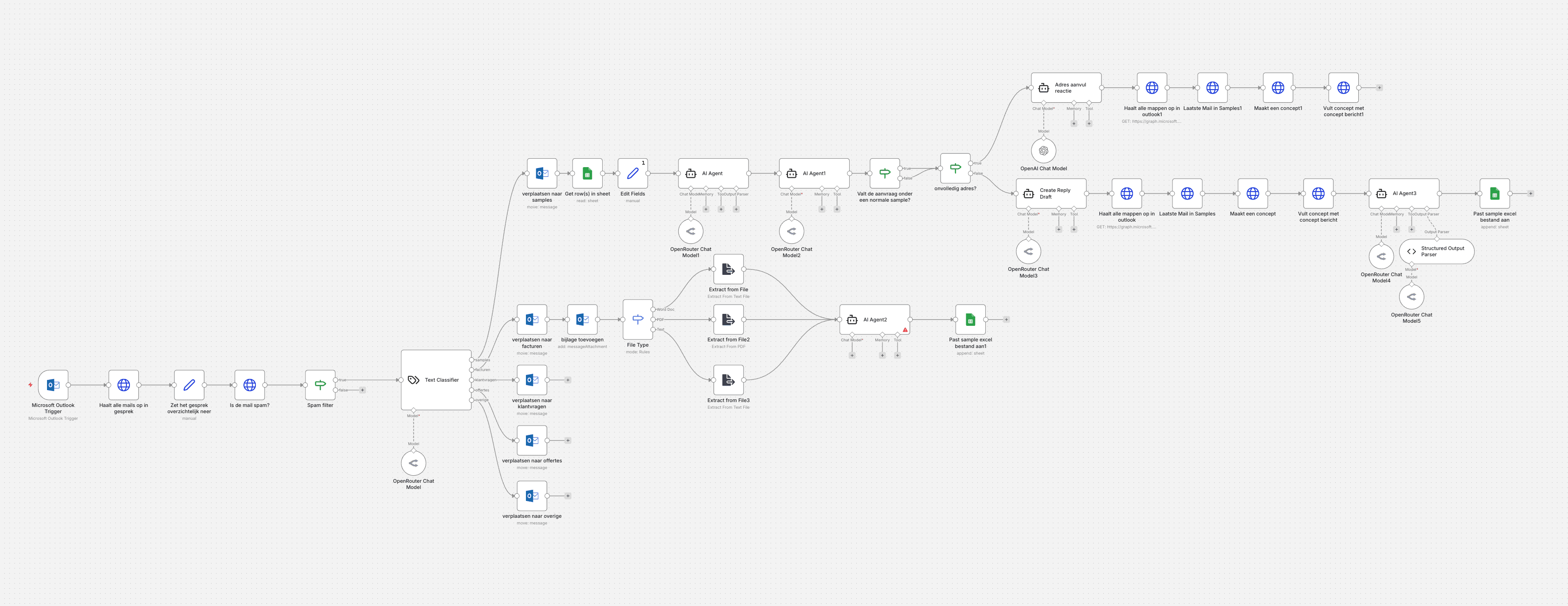The height and width of the screenshot is (606, 1568).
Task: Open the 'Maakt een concept1' HTTP node
Action: tap(1278, 88)
